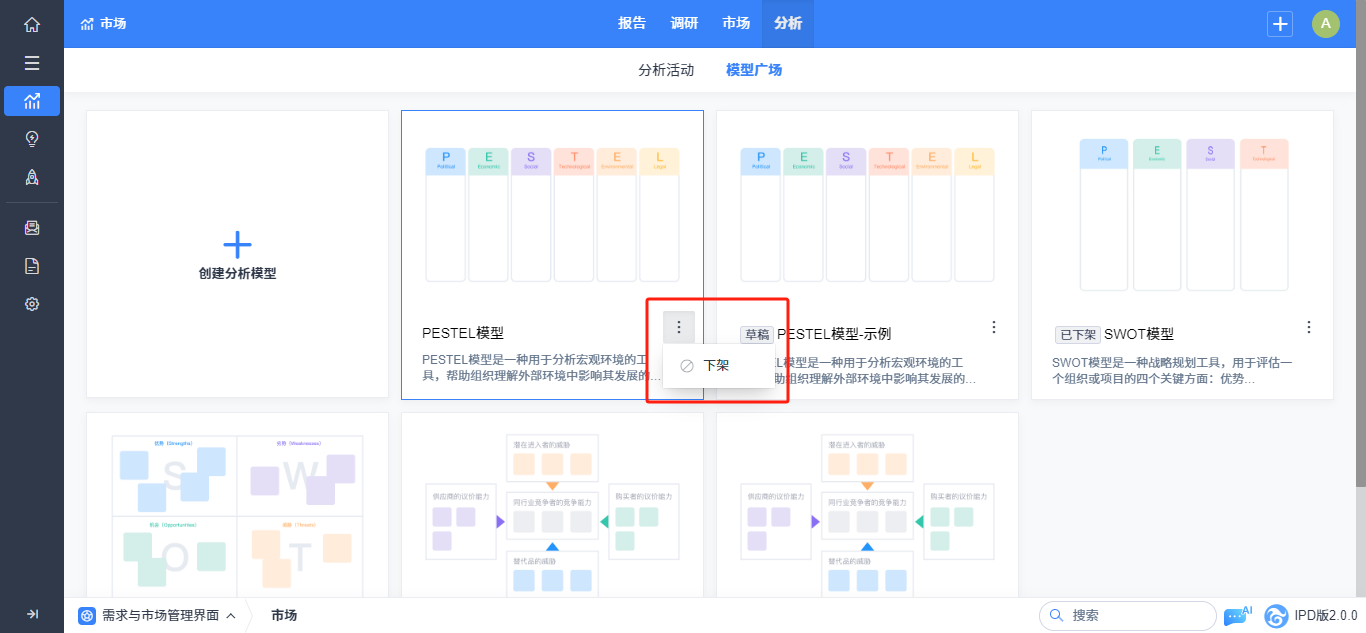Open the home icon in the sidebar

point(32,24)
